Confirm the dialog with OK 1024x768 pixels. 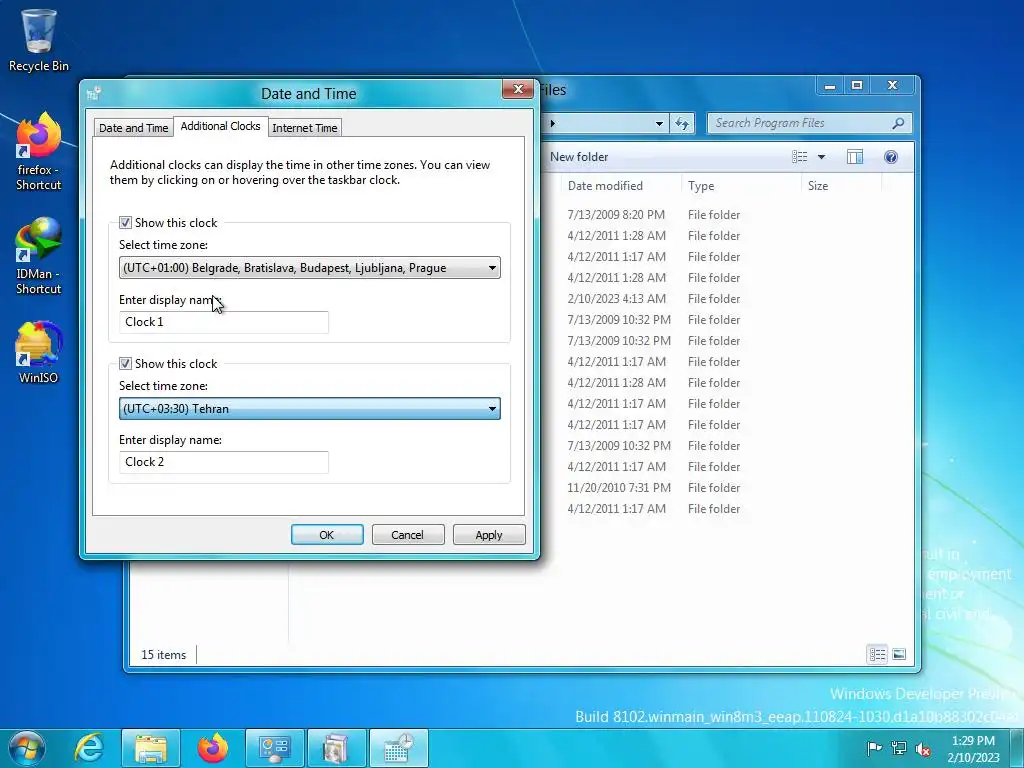click(x=327, y=535)
